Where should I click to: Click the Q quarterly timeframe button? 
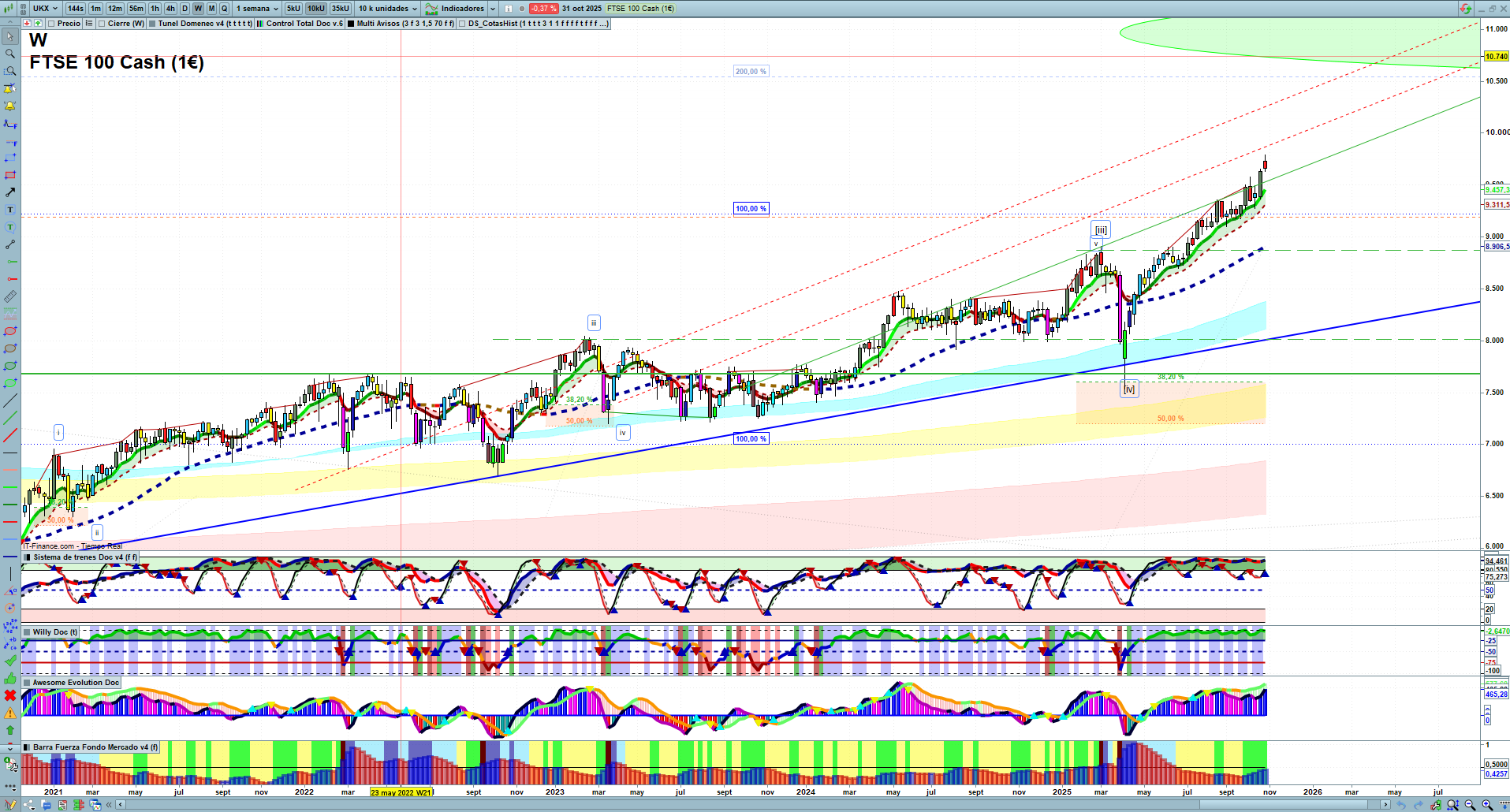(224, 9)
